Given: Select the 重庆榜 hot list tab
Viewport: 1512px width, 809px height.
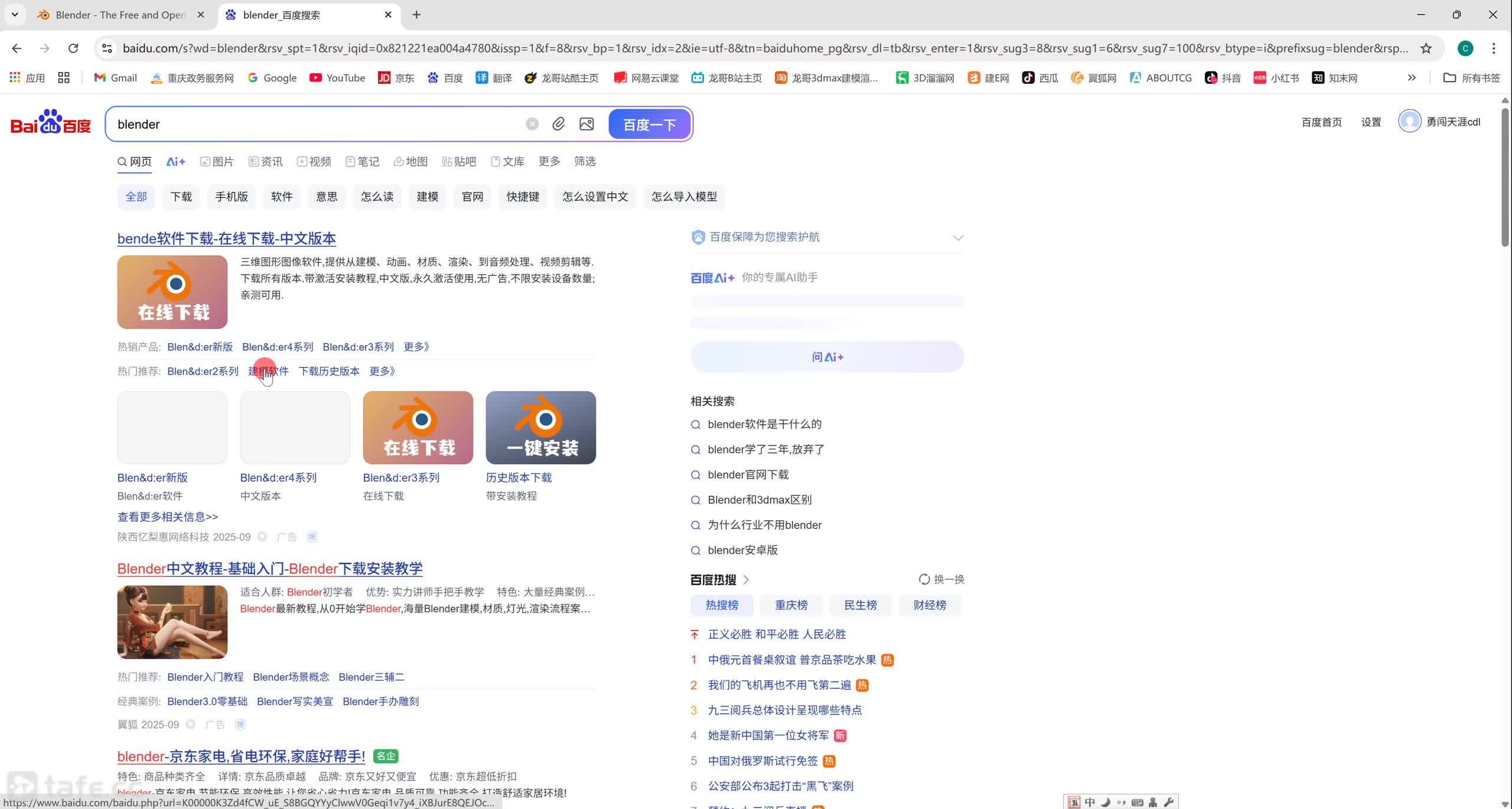Looking at the screenshot, I should coord(791,605).
